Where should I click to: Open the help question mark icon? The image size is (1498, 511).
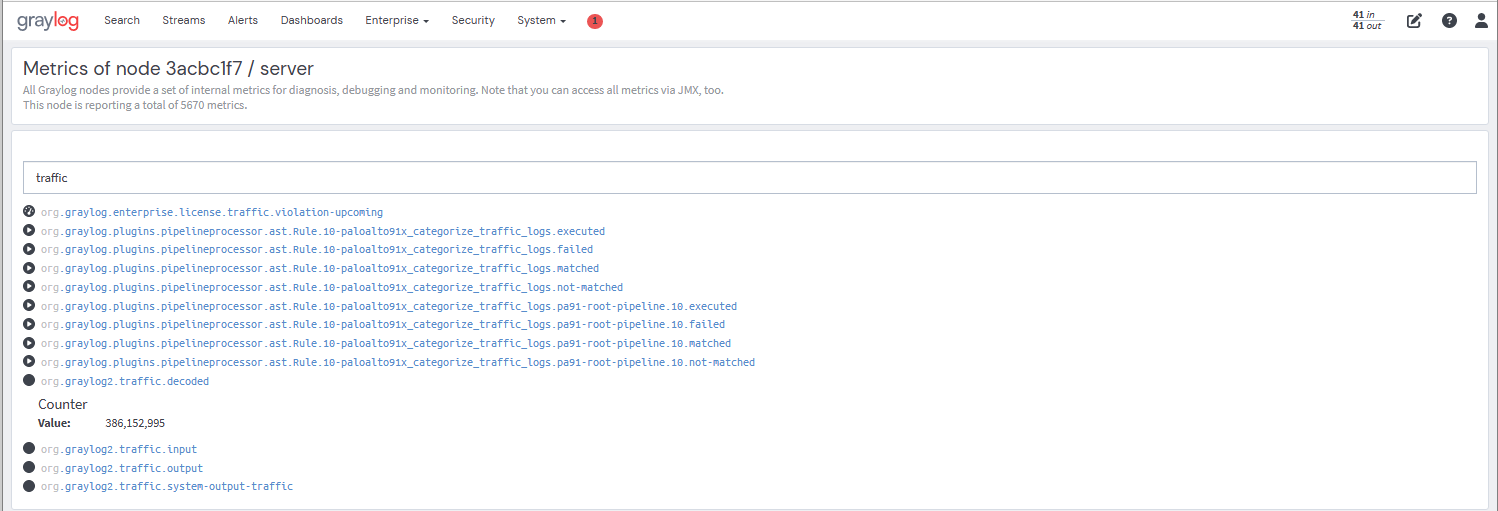click(1449, 20)
